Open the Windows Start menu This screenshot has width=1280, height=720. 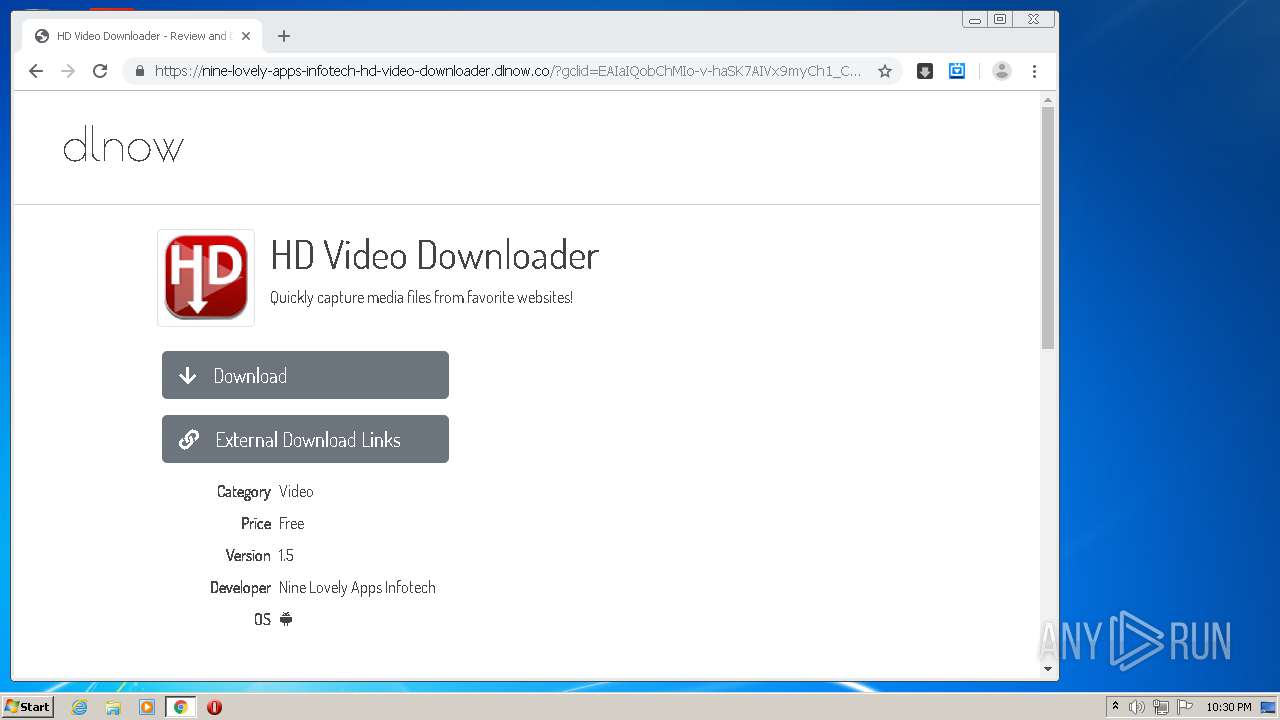(27, 706)
